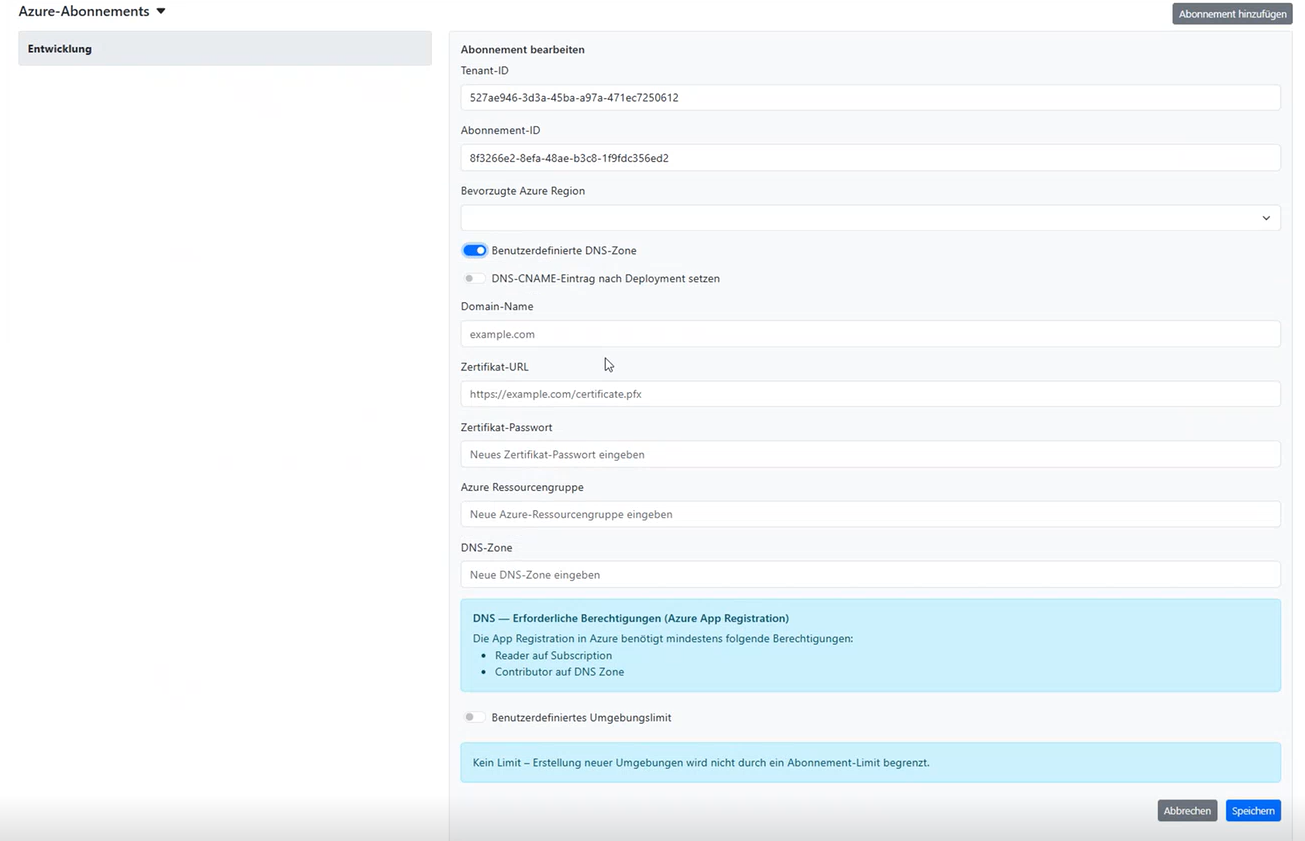The height and width of the screenshot is (841, 1305).
Task: Click the Abonnement bearbeiten panel header
Action: (x=521, y=49)
